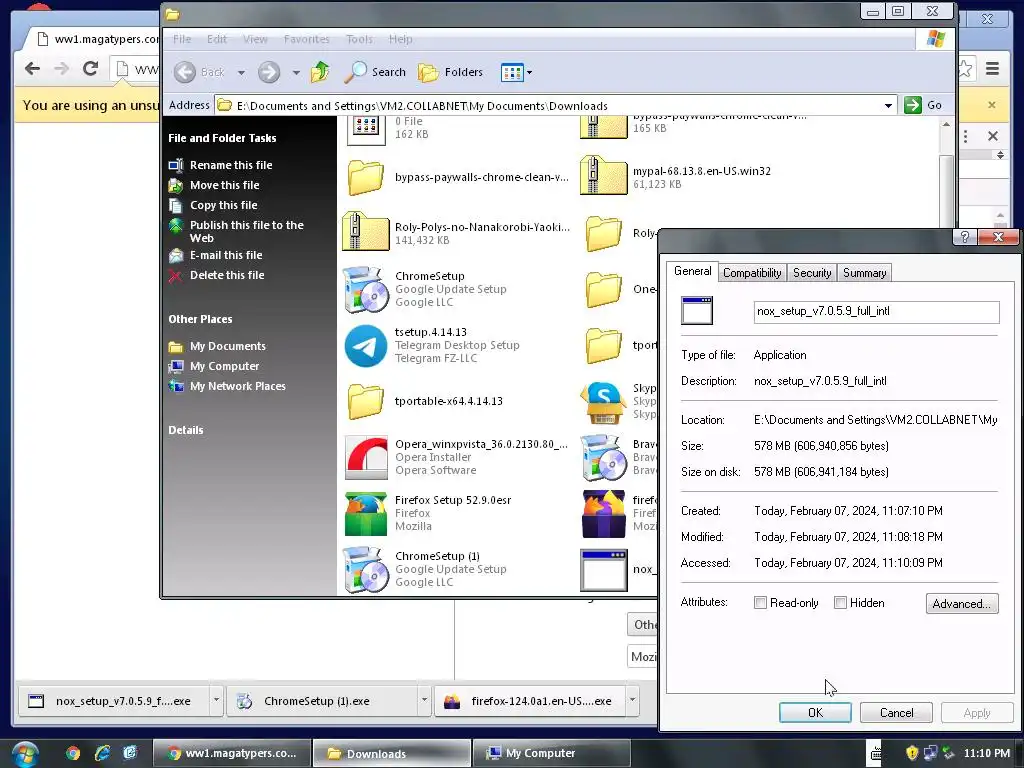Click the file name field in Properties
This screenshot has width=1024, height=768.
[876, 312]
